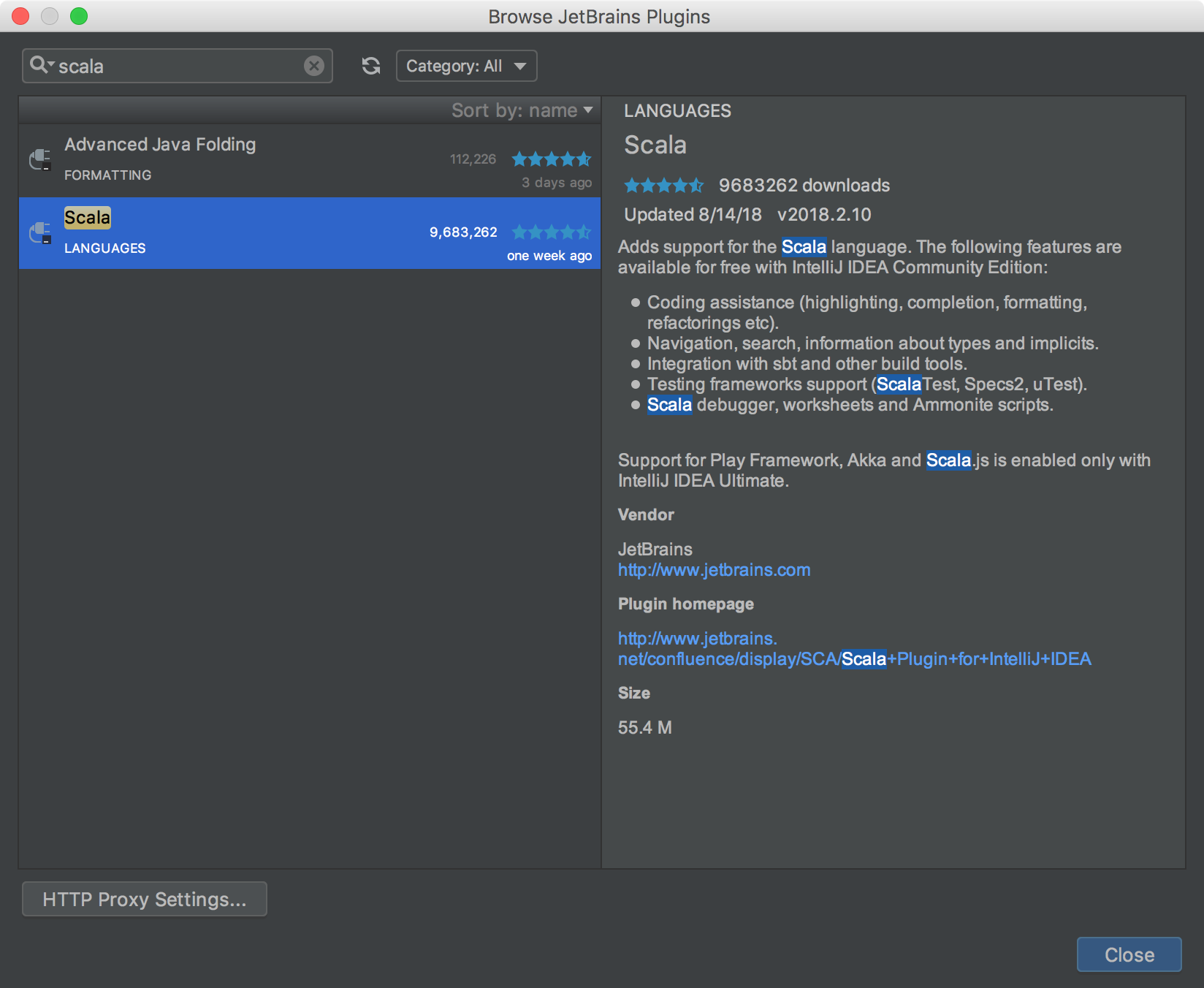1204x988 pixels.
Task: Open HTTP Proxy Settings
Action: (x=145, y=899)
